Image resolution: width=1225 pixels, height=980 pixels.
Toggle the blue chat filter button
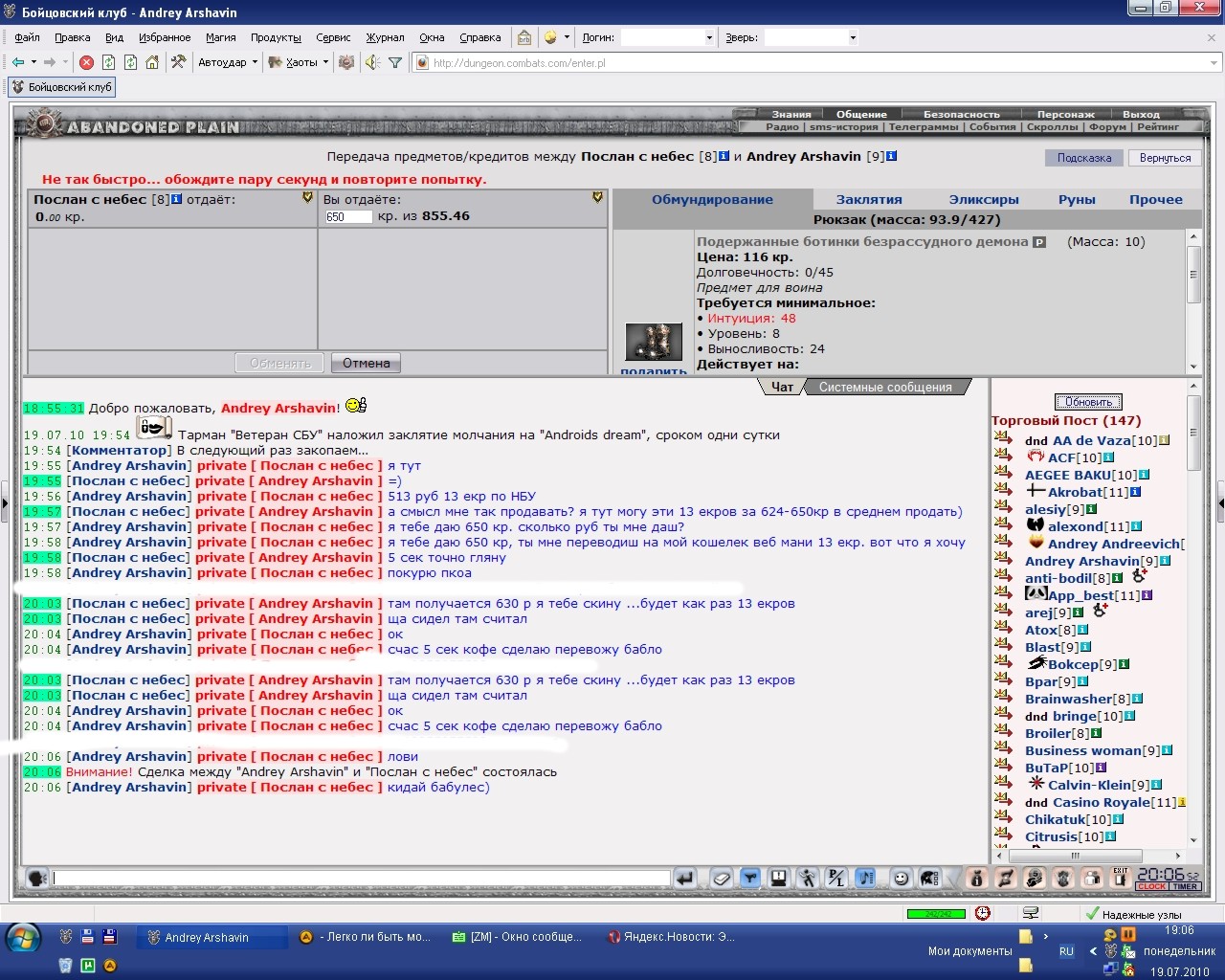tap(750, 878)
